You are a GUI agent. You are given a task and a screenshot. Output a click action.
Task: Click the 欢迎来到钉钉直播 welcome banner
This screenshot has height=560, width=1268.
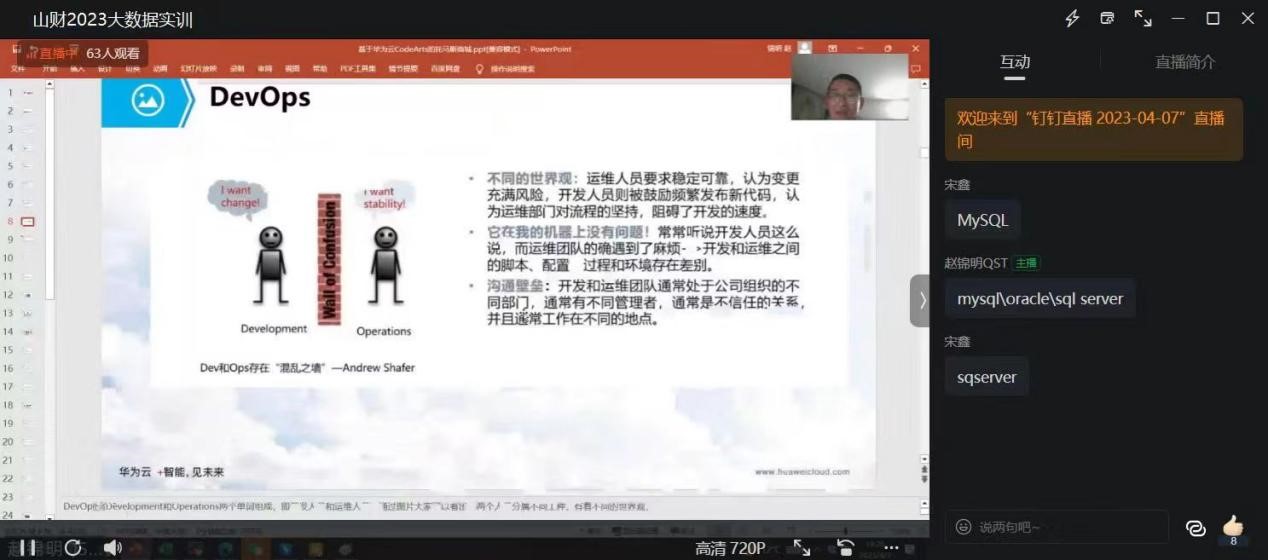[x=1093, y=130]
